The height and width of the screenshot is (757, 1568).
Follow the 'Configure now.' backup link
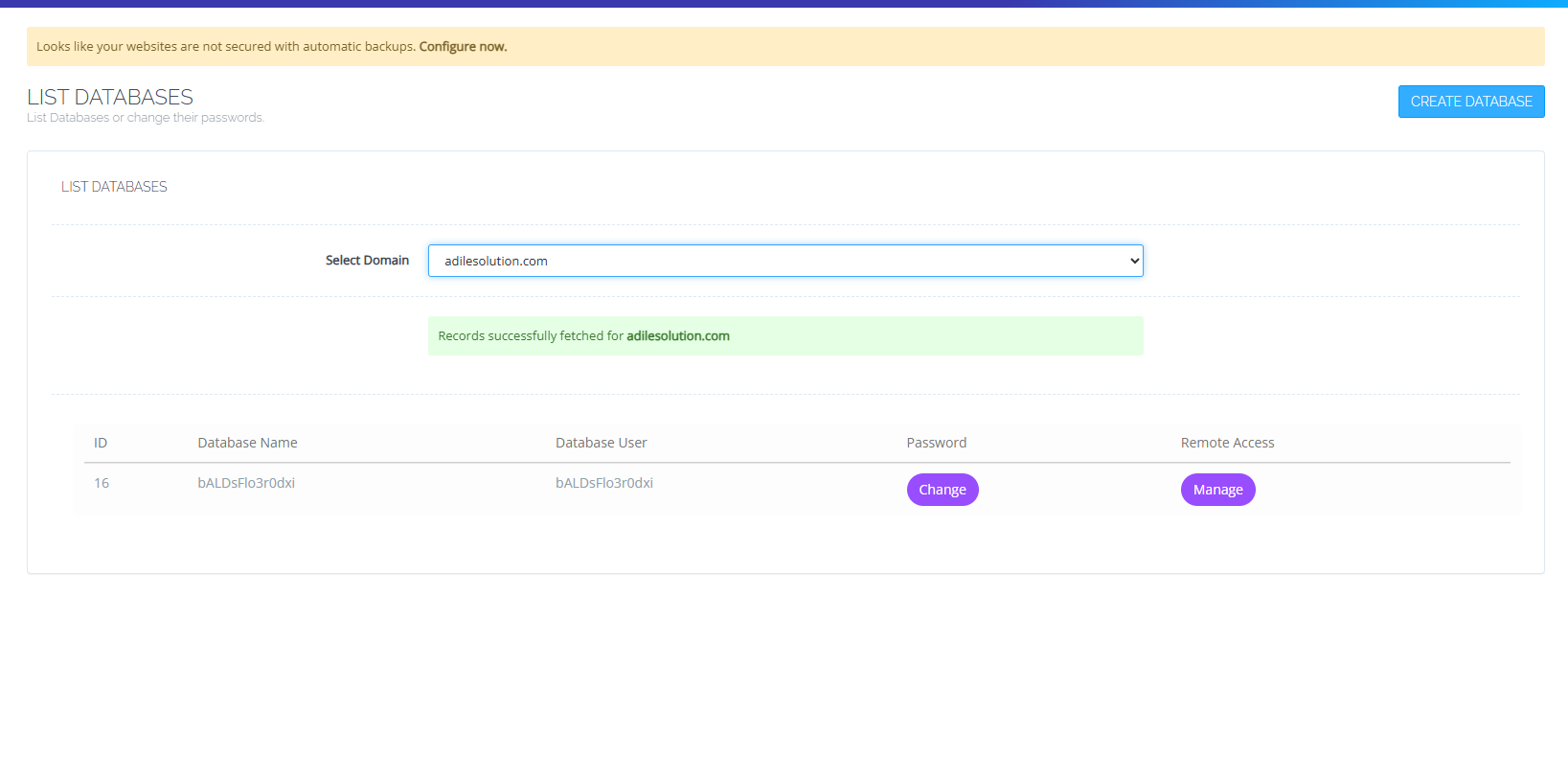(x=463, y=47)
